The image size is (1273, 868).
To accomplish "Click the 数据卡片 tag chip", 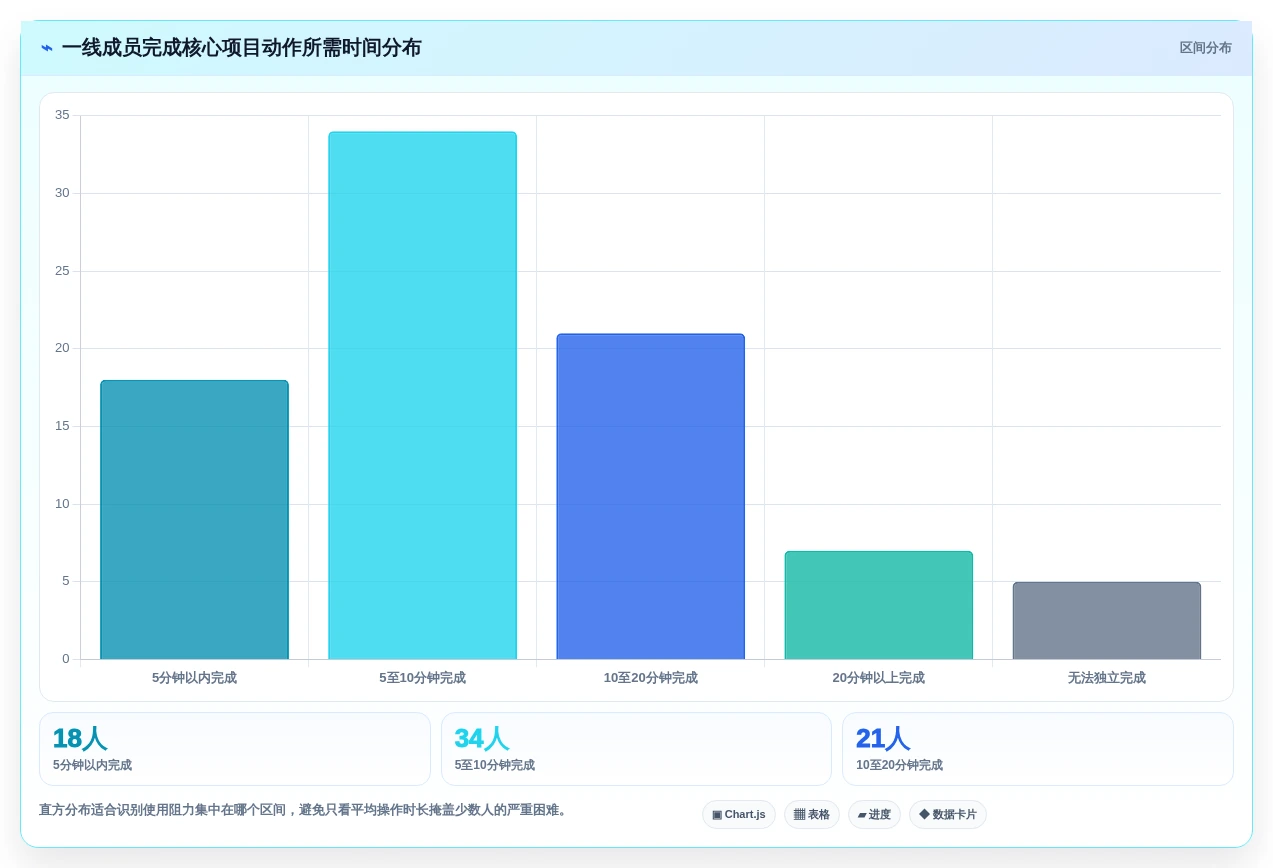I will pyautogui.click(x=948, y=815).
